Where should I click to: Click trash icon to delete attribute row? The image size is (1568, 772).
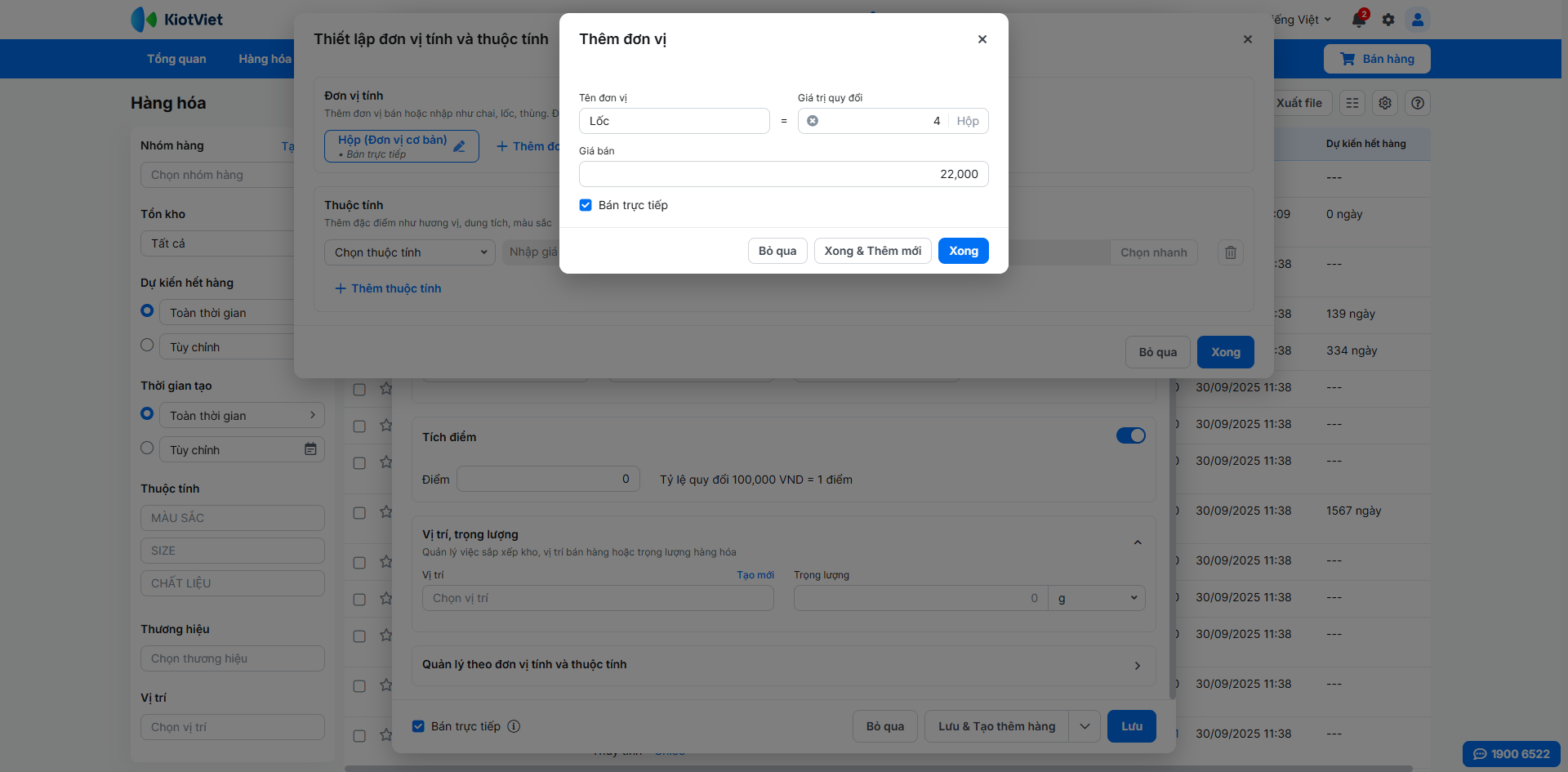pos(1231,252)
